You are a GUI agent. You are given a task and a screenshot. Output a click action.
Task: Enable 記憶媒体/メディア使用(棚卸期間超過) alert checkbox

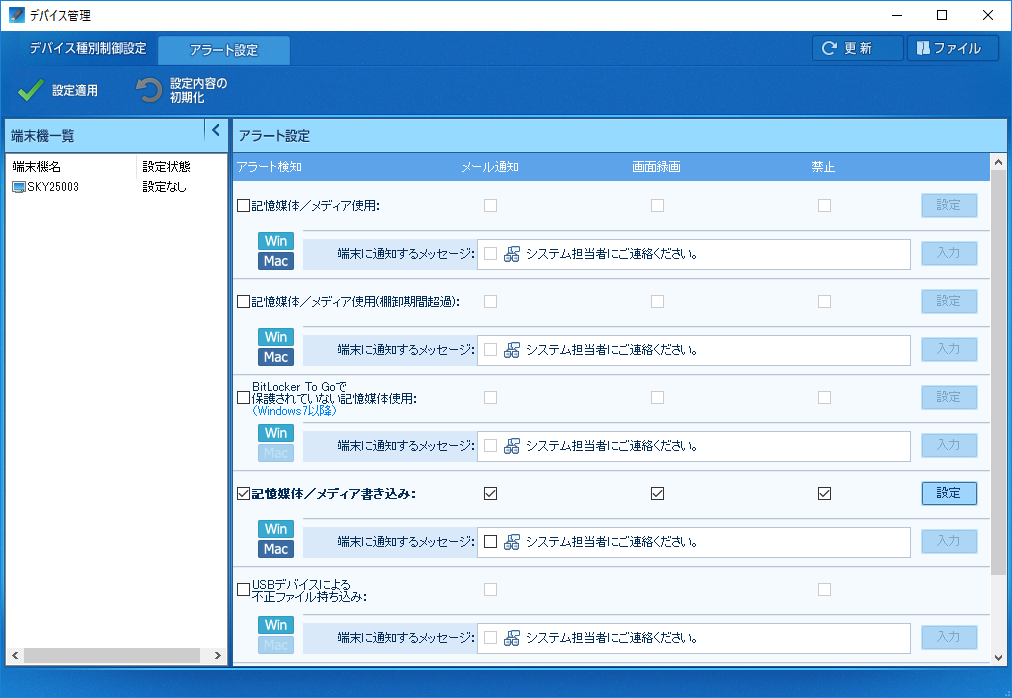pyautogui.click(x=243, y=302)
